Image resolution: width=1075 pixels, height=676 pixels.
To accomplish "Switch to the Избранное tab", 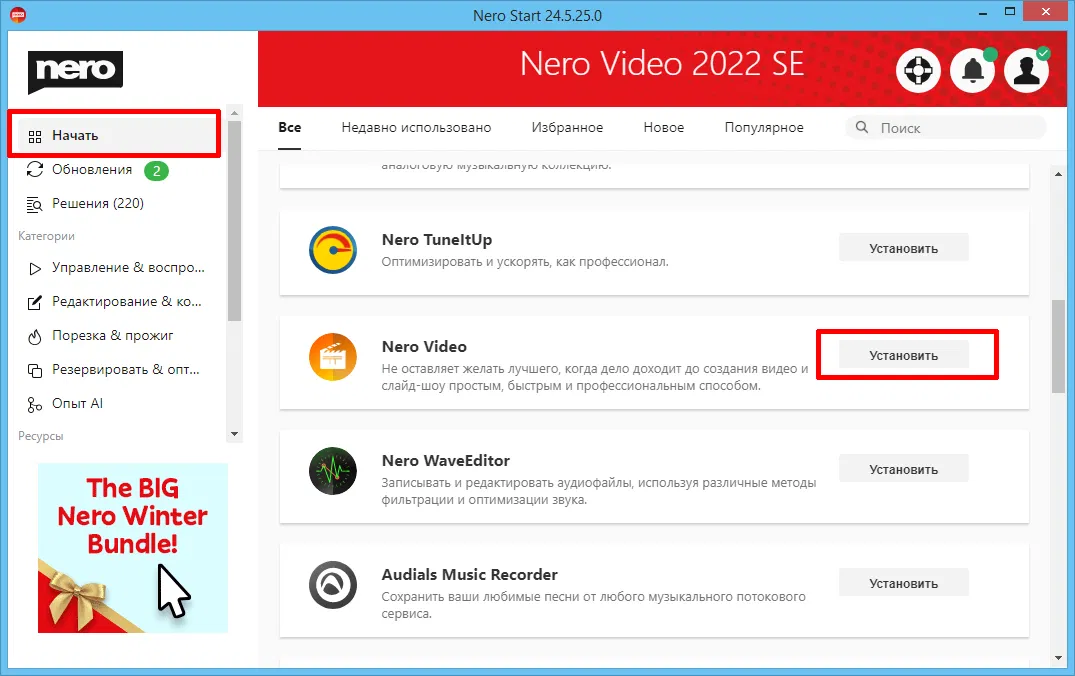I will click(567, 128).
